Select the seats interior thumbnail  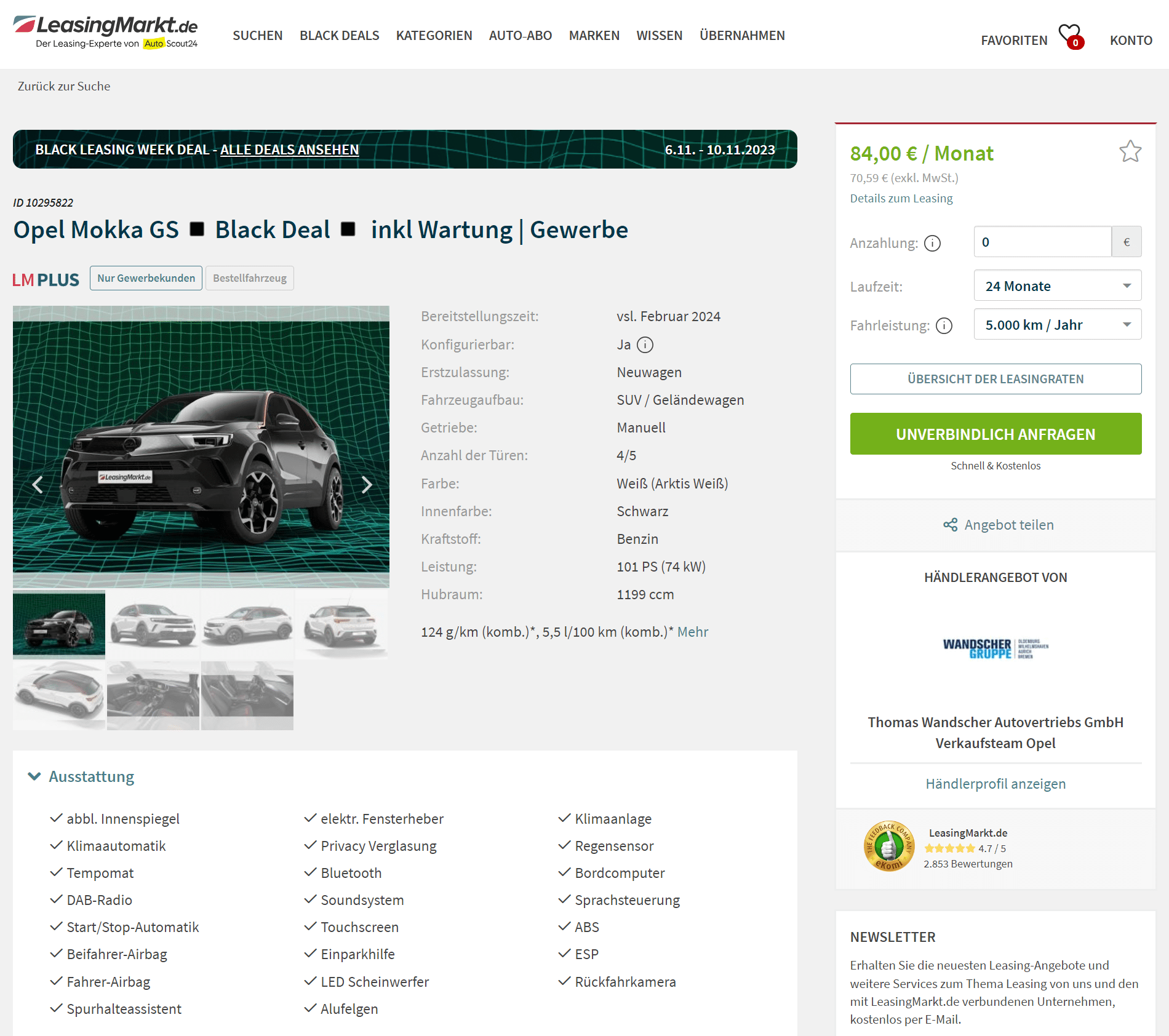point(247,696)
